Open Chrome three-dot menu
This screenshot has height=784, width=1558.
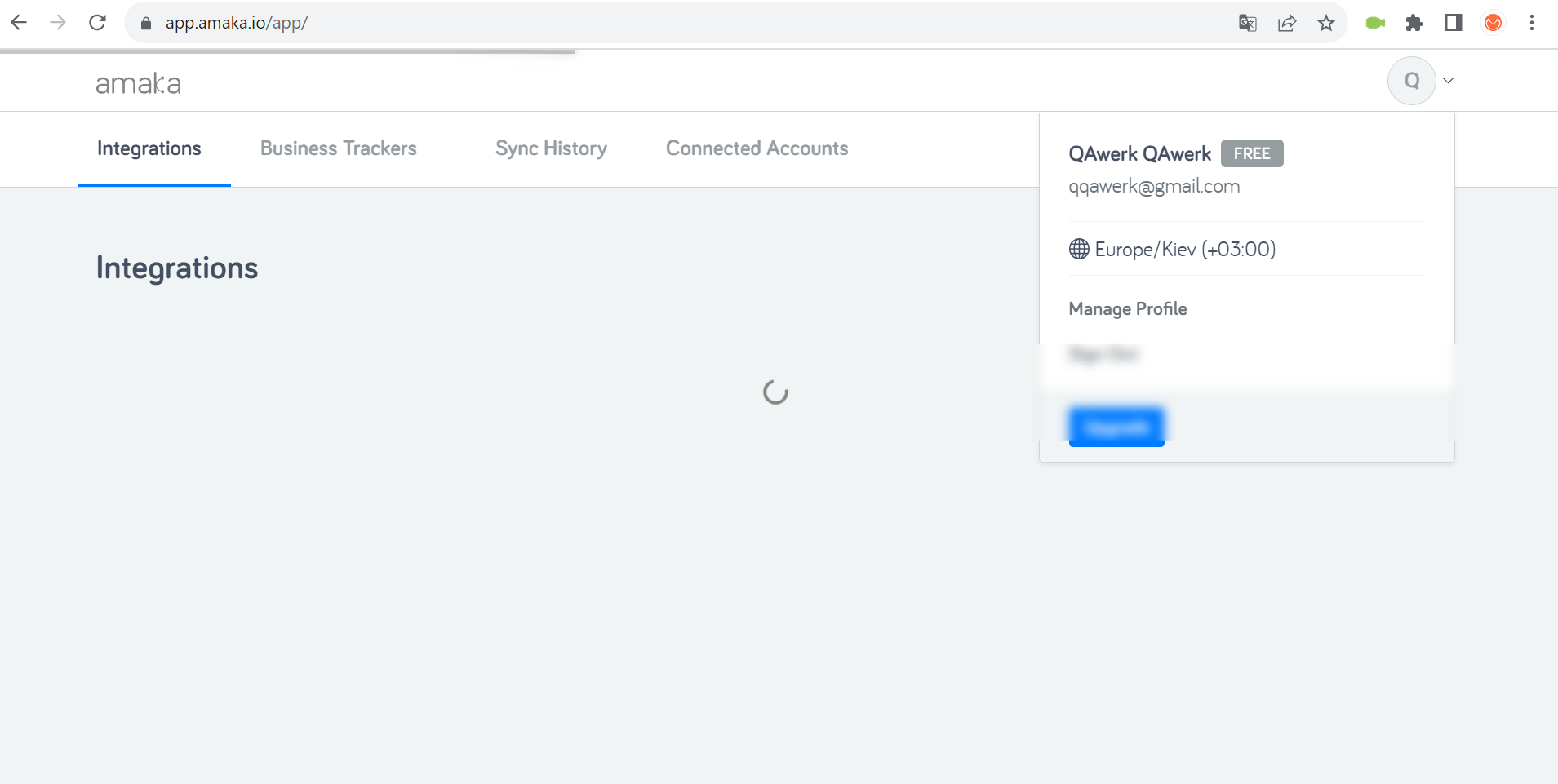point(1532,23)
